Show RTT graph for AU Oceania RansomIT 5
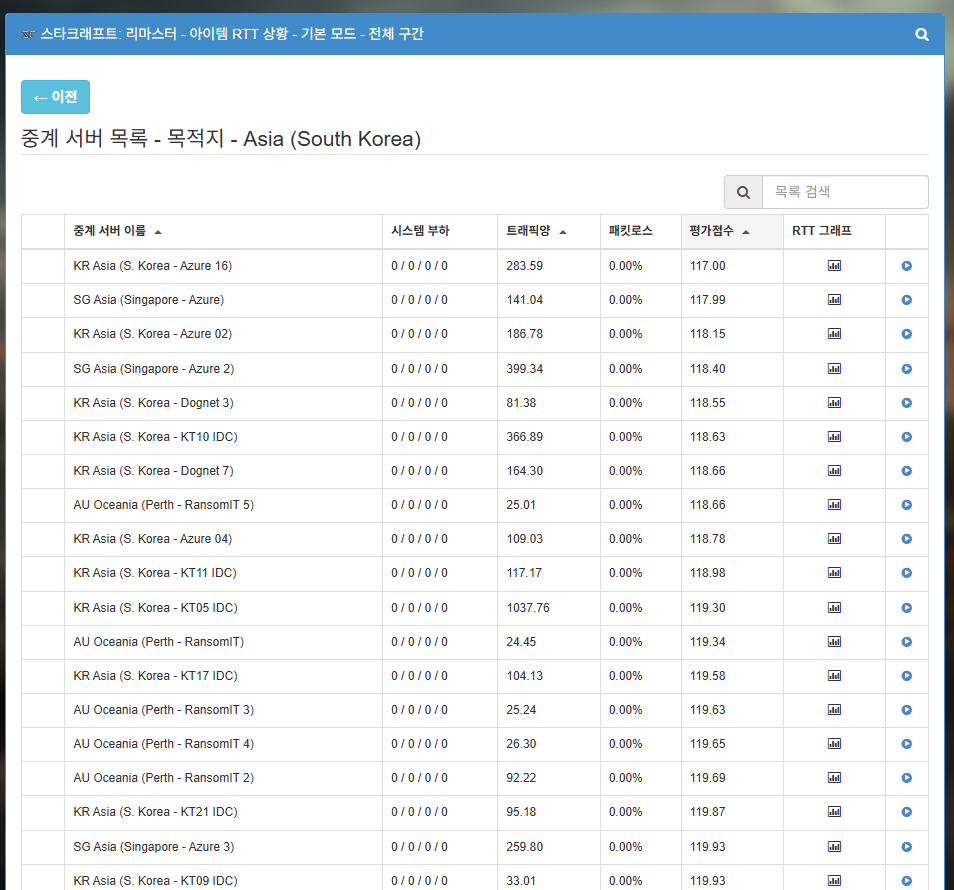954x890 pixels. pyautogui.click(x=834, y=505)
